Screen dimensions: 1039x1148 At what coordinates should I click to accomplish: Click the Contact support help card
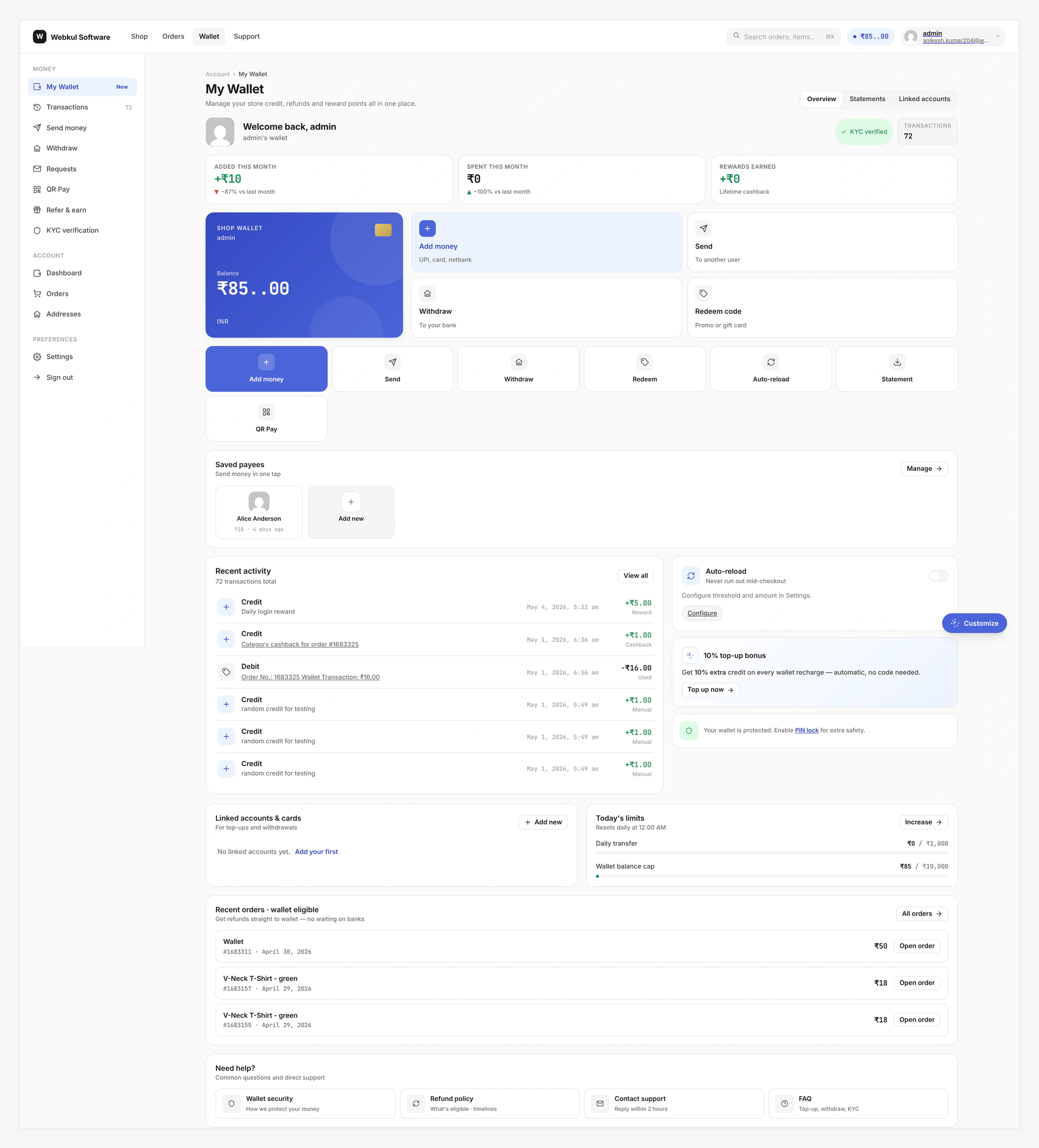(674, 1103)
